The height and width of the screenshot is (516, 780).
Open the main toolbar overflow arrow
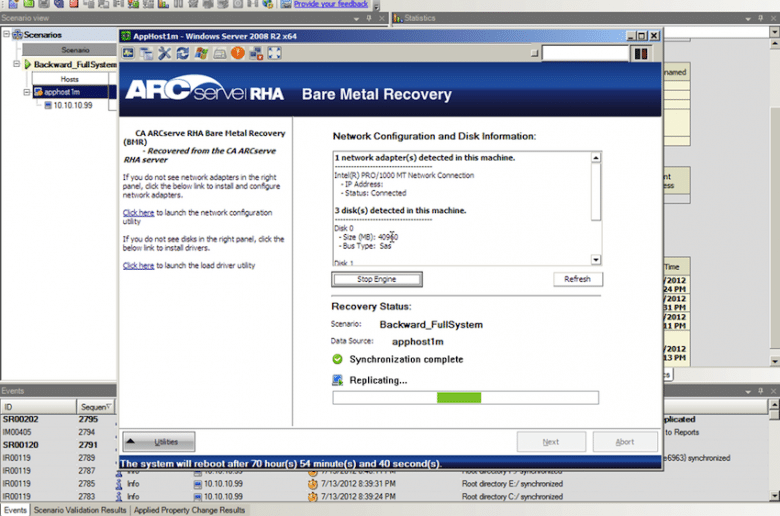point(377,5)
